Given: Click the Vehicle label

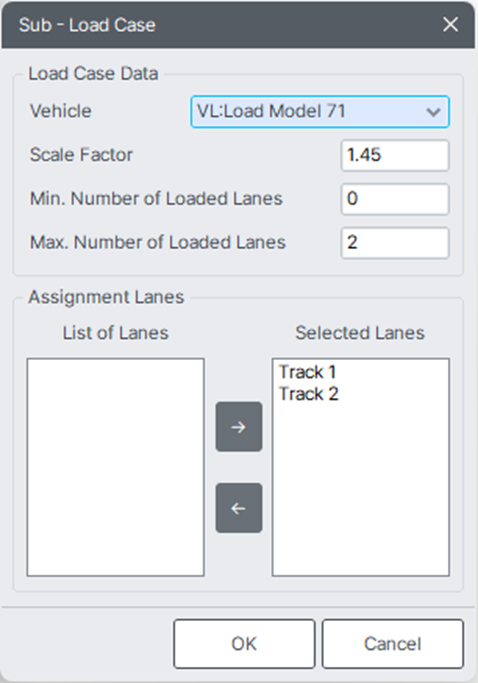Looking at the screenshot, I should click(x=61, y=111).
